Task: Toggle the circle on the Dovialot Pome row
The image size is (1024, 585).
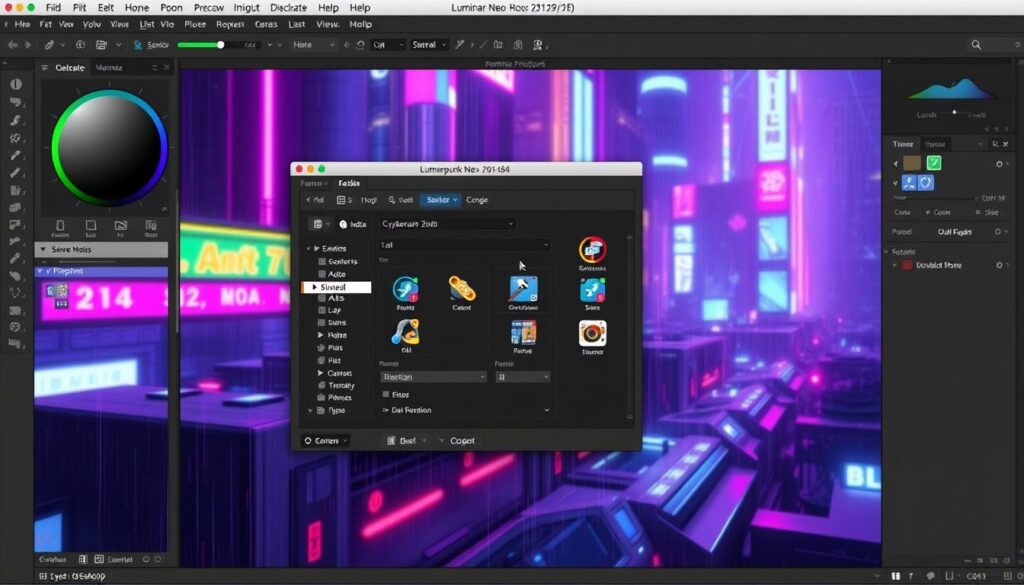Action: tap(999, 265)
